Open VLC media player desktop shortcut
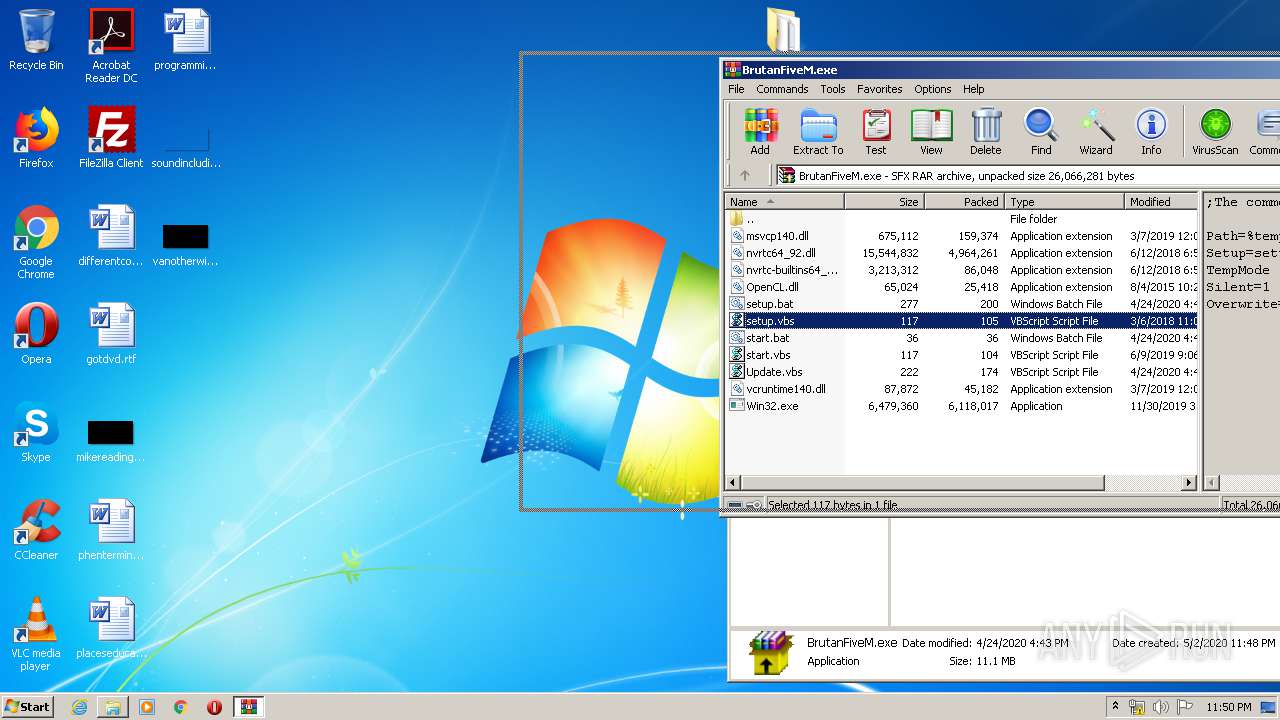 click(36, 634)
